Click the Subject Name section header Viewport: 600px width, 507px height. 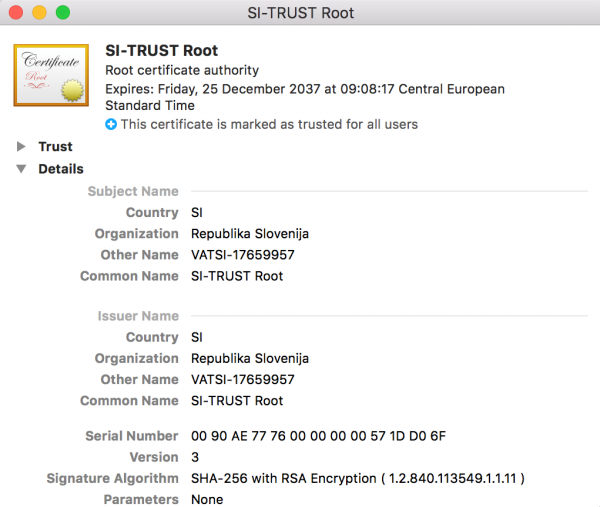[133, 191]
